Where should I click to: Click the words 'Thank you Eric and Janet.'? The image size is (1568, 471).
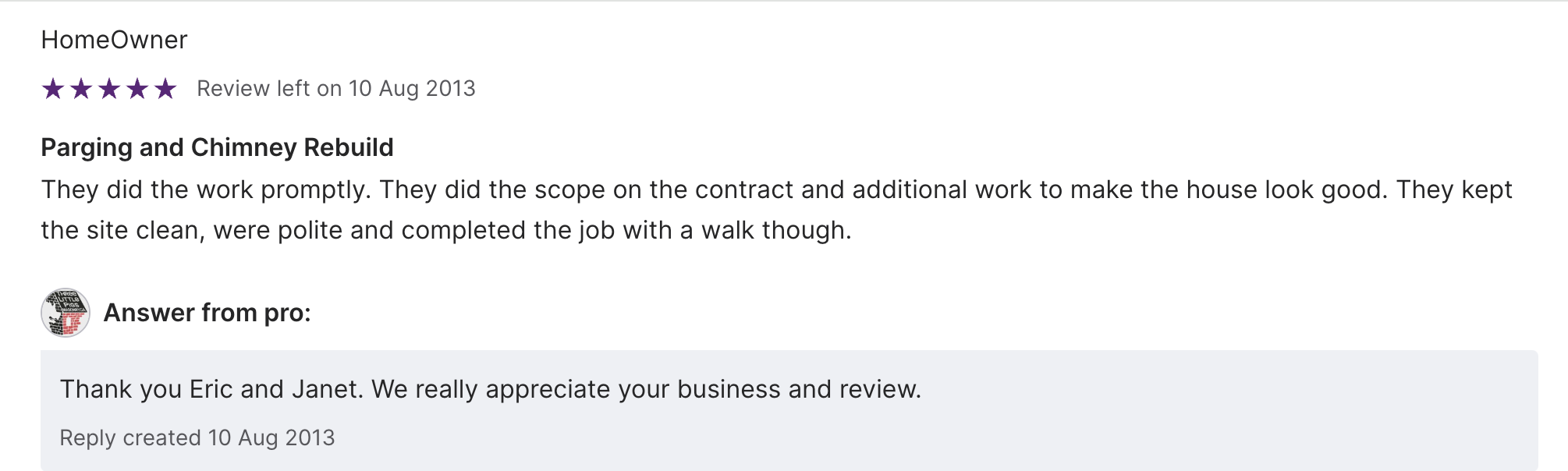coord(211,389)
